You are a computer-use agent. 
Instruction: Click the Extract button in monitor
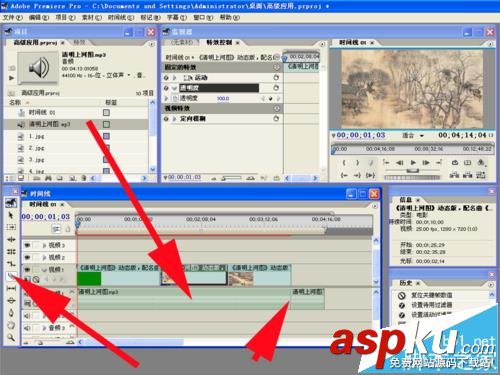coord(467,175)
